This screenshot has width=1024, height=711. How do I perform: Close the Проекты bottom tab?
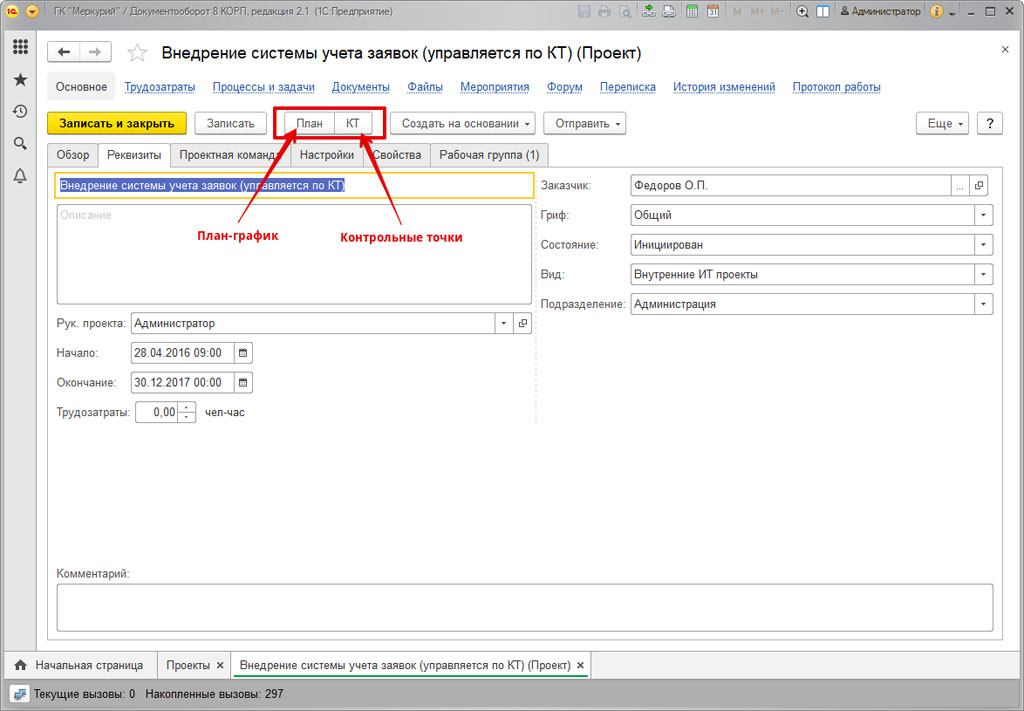tap(220, 665)
